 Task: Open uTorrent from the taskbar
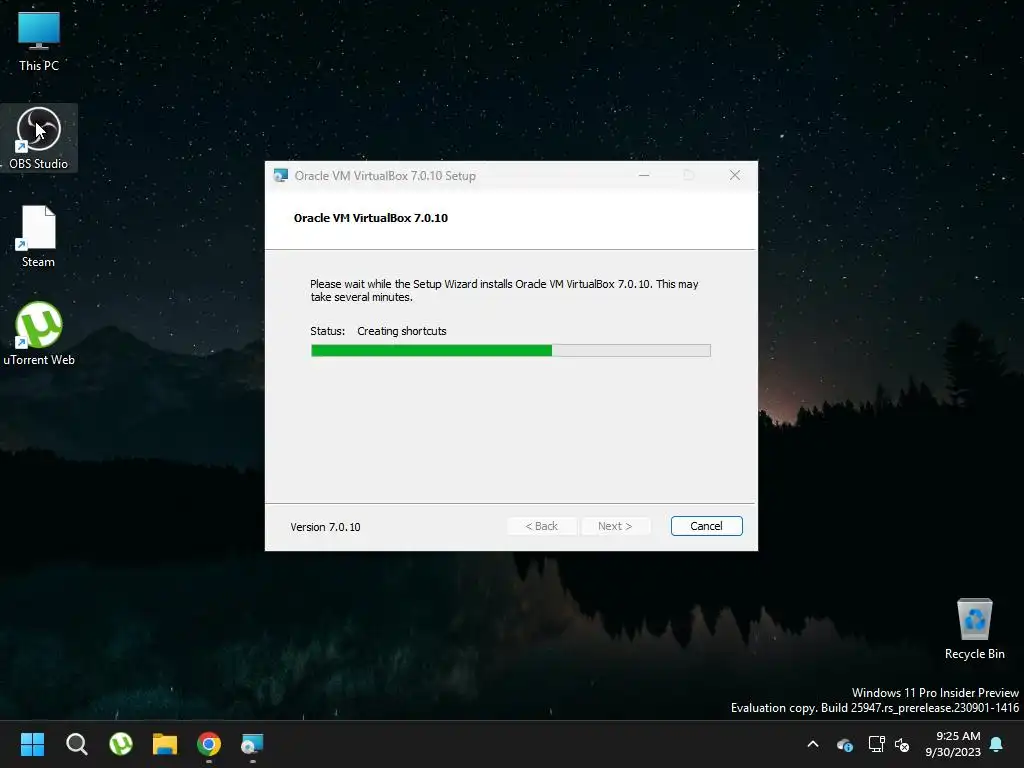pos(121,744)
